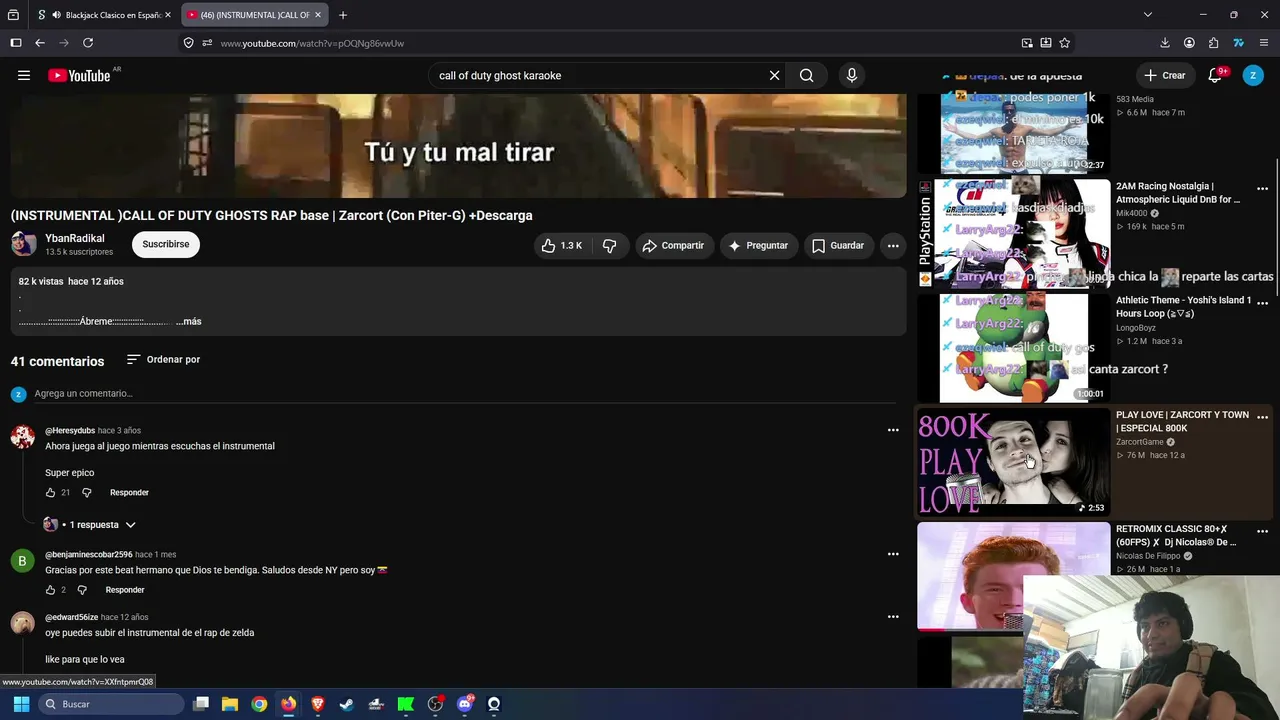Open the account avatar menu
Screen dimensions: 1280x720
1253,75
